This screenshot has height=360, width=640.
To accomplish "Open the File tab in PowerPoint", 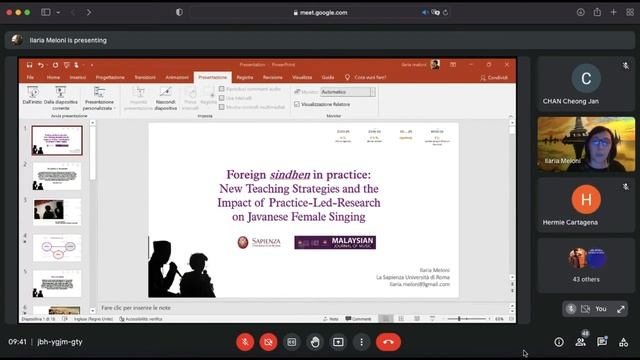I will click(30, 77).
